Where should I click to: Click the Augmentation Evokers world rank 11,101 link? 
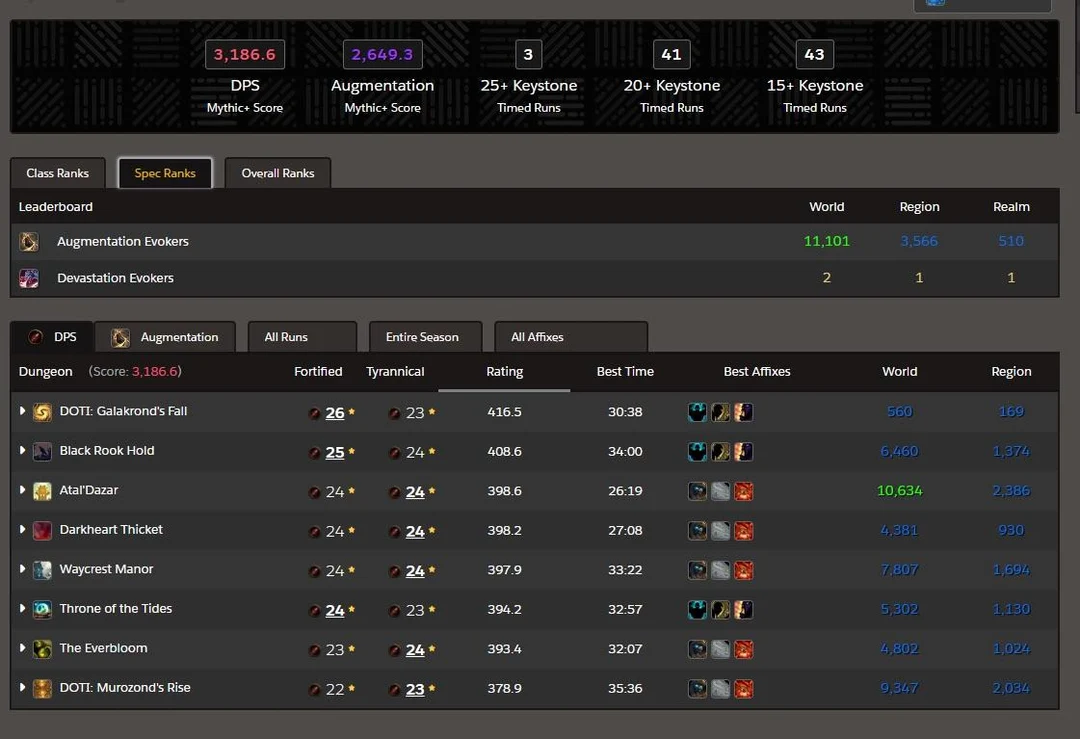pyautogui.click(x=824, y=241)
